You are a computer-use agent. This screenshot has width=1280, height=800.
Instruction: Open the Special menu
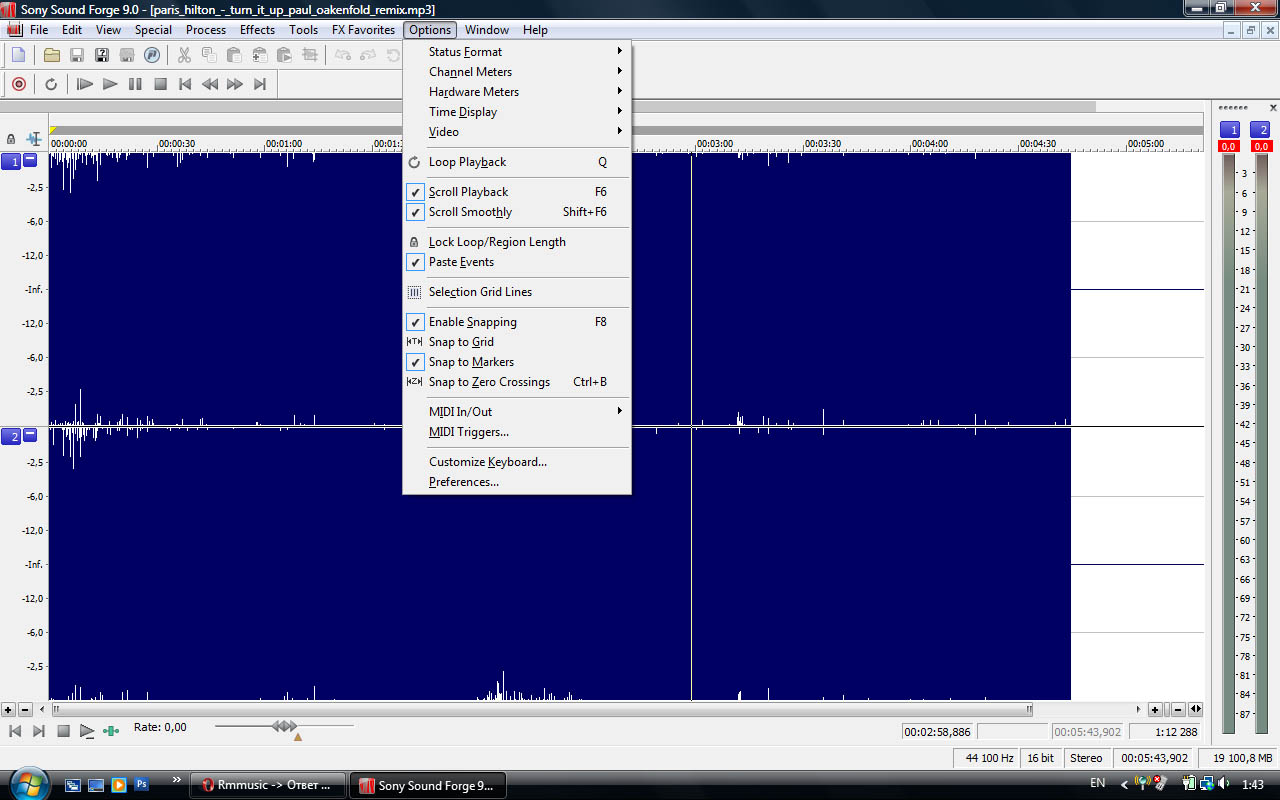[x=154, y=30]
